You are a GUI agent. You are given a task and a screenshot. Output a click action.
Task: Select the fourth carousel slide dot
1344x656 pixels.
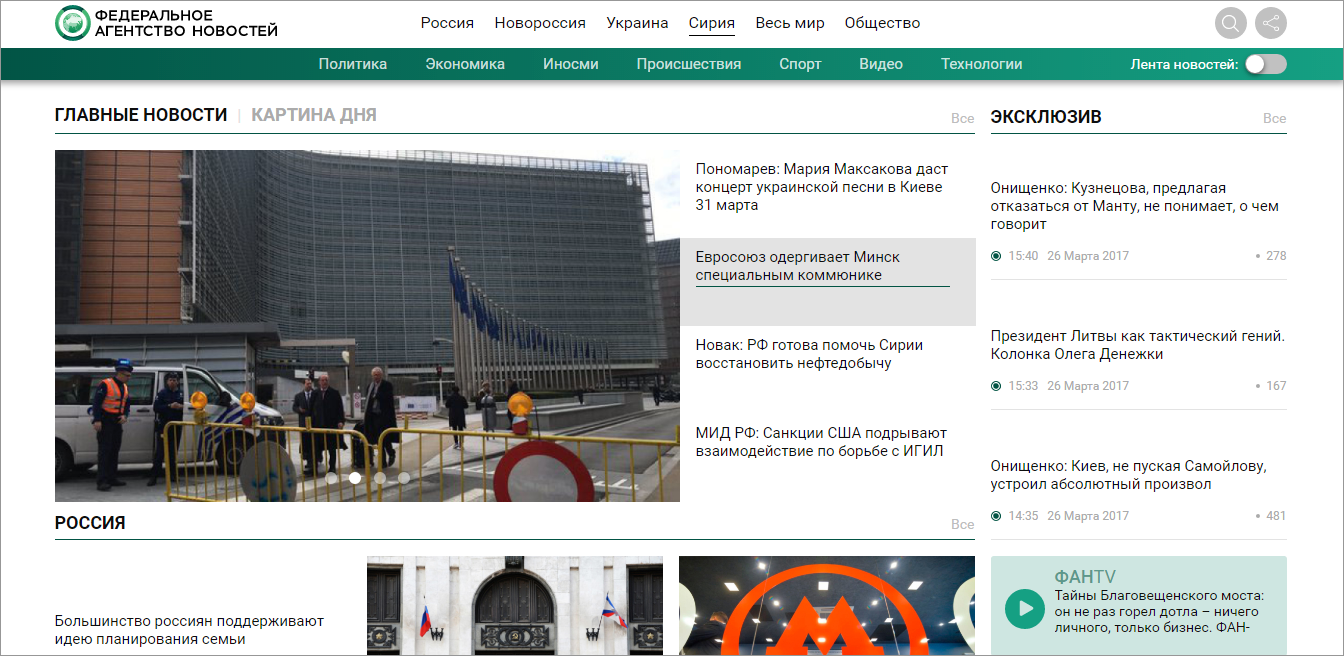[404, 478]
